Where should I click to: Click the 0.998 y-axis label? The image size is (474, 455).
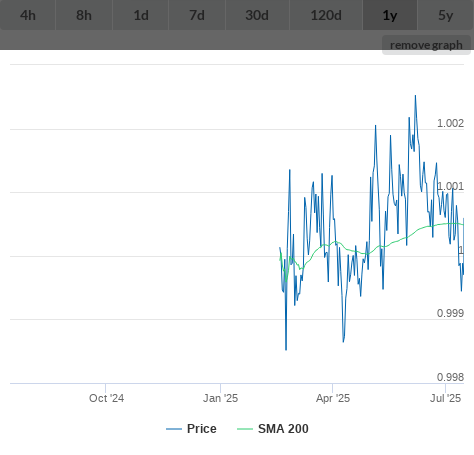[450, 377]
